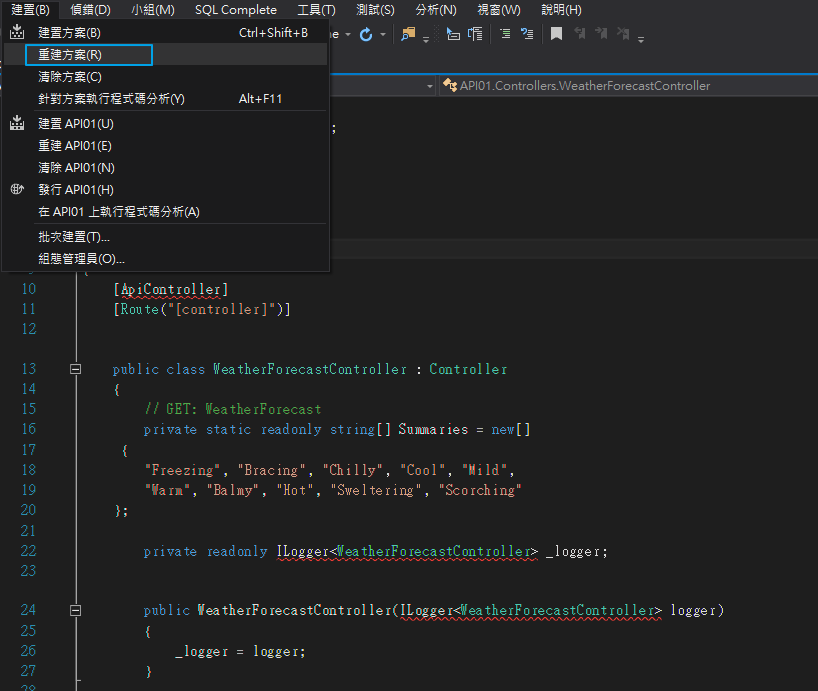
Task: Click the "Scorching" string on line 19
Action: [480, 490]
